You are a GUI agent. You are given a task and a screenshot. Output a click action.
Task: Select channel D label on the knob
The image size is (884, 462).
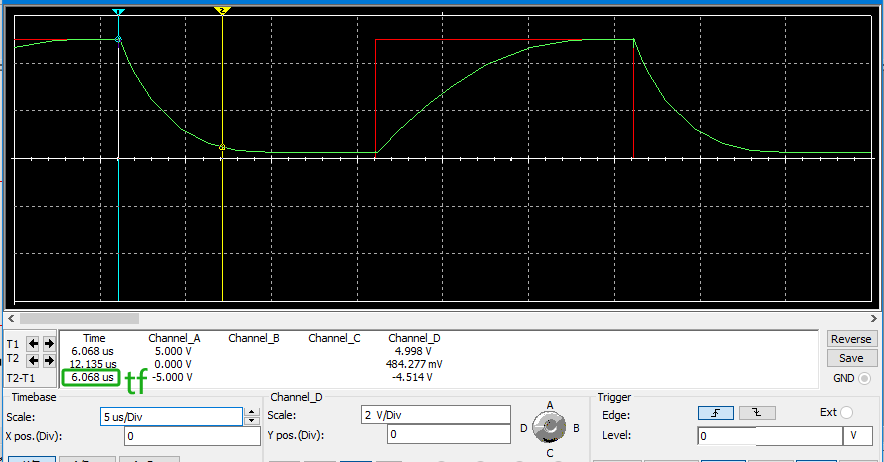pos(523,428)
